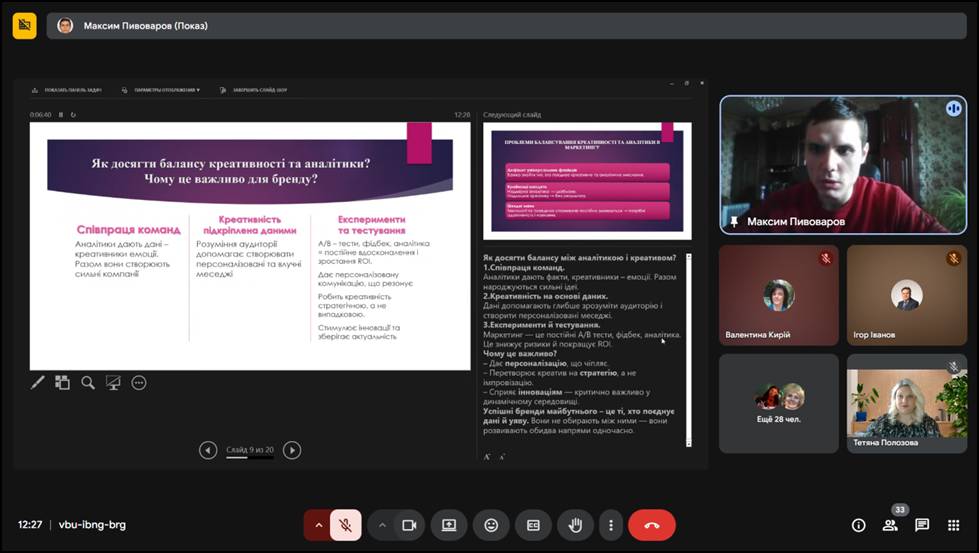Open the emoji reactions icon
The height and width of the screenshot is (553, 979).
(491, 525)
